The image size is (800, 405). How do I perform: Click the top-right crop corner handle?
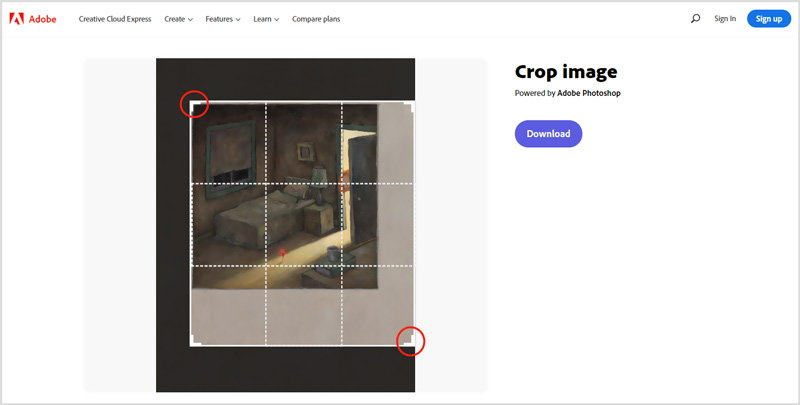(409, 106)
